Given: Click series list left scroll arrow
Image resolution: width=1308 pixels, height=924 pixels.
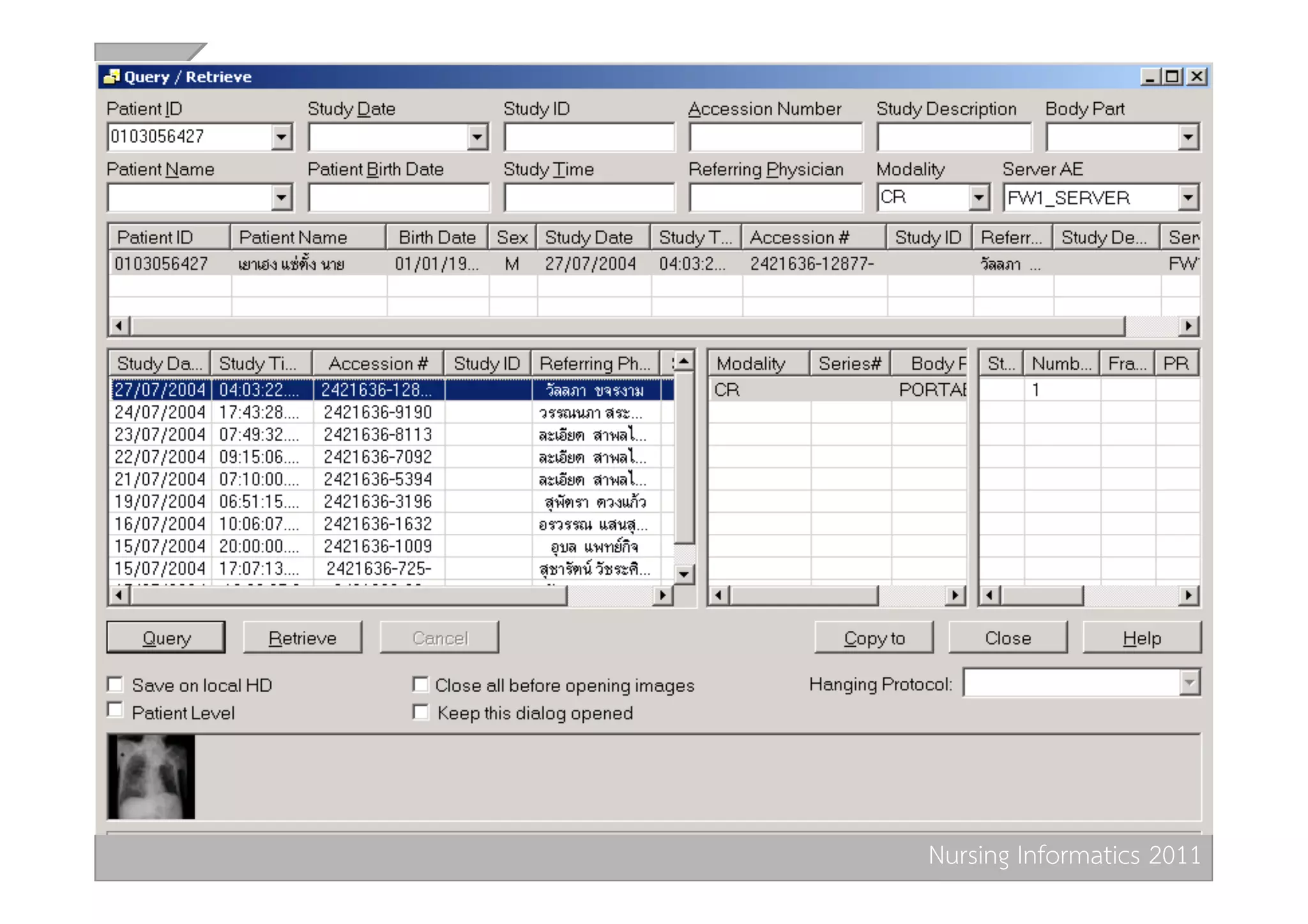Looking at the screenshot, I should (719, 595).
